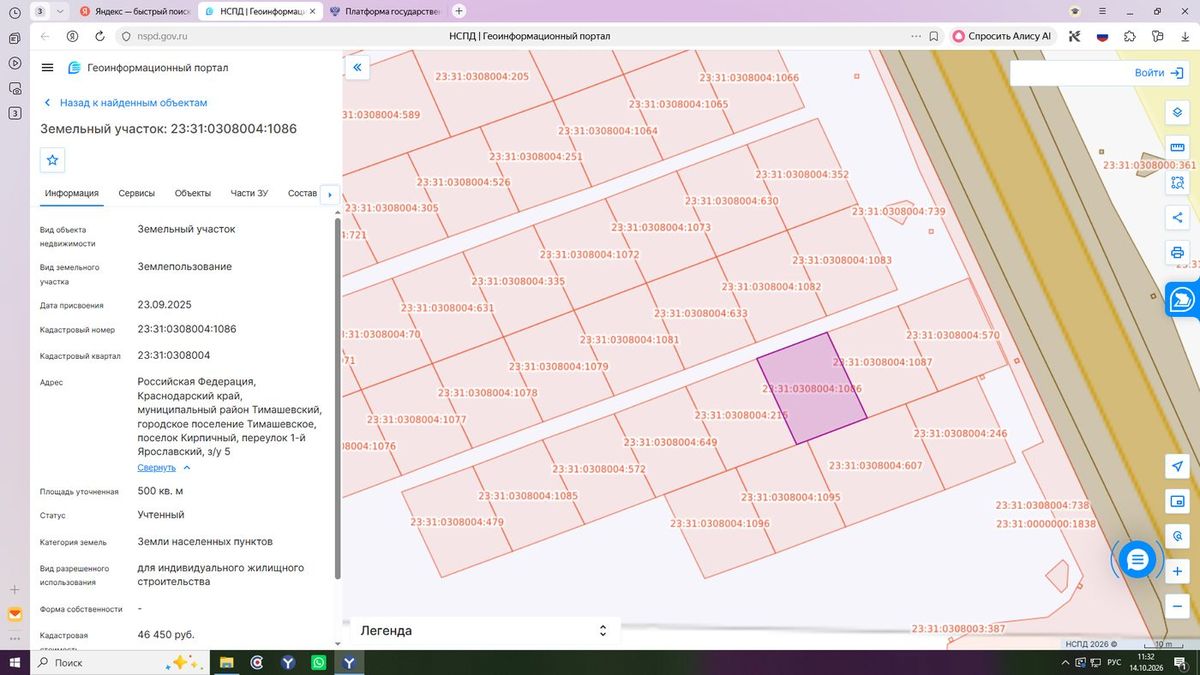
Task: Open the Windows Start menu
Action: click(x=14, y=662)
